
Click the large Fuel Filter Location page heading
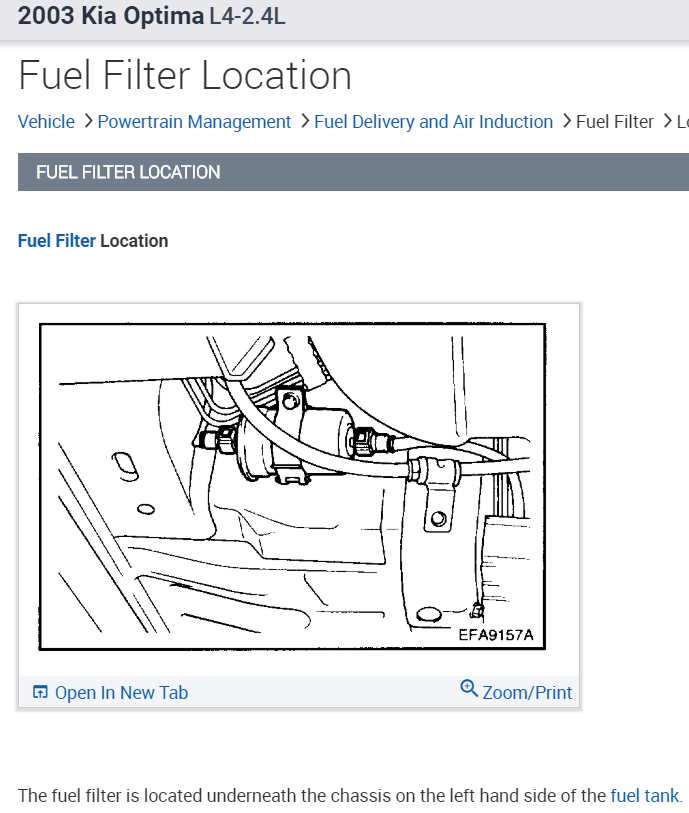point(185,76)
